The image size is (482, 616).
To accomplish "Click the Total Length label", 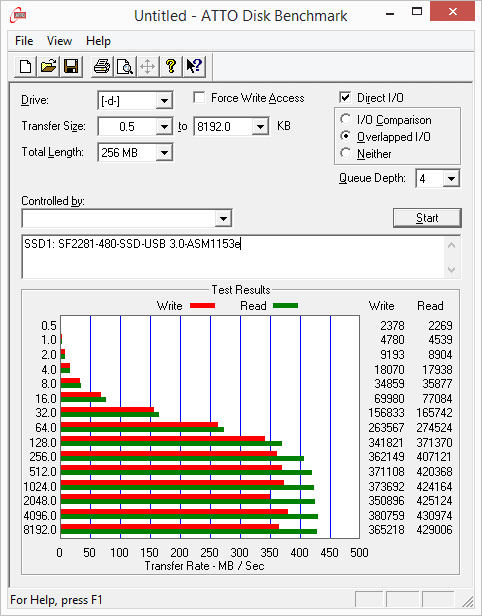I will point(53,152).
